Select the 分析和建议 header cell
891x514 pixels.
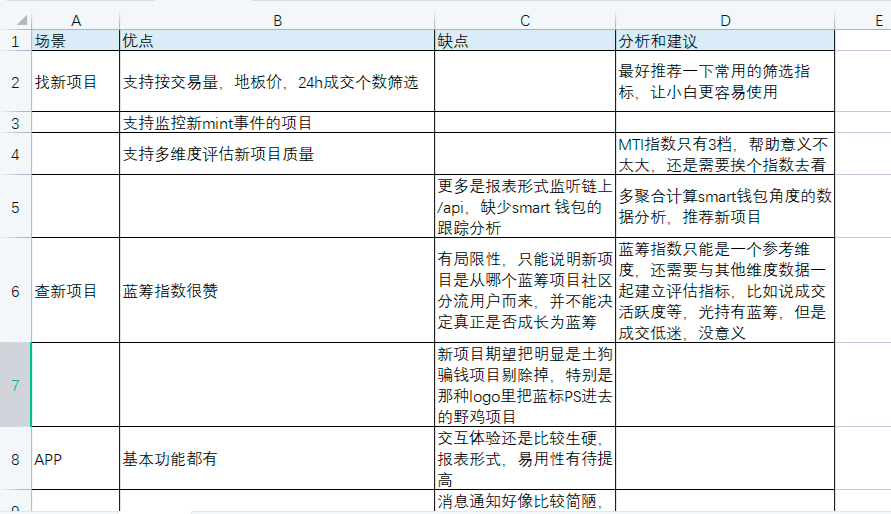(724, 41)
